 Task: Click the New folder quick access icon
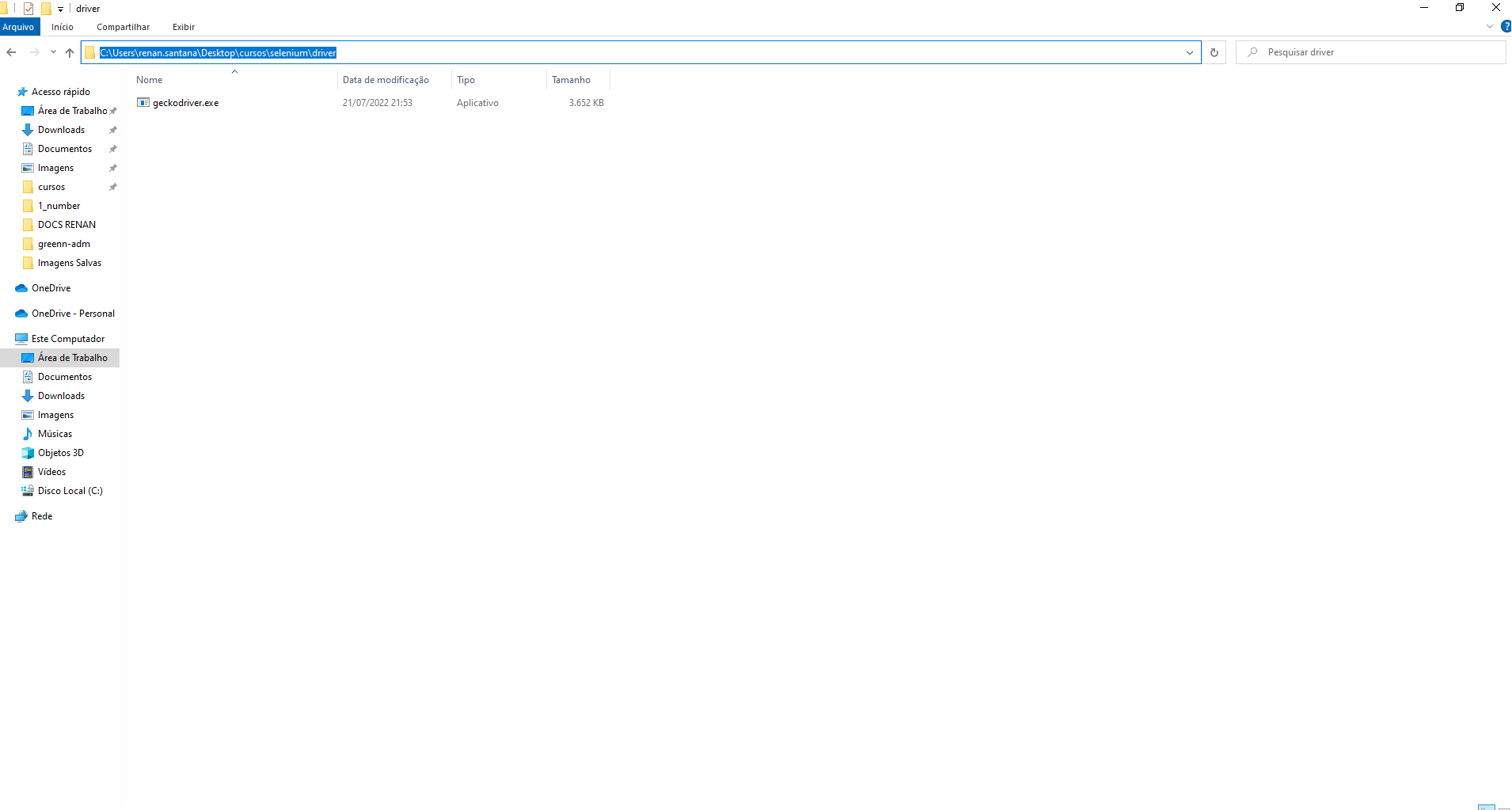(x=46, y=9)
